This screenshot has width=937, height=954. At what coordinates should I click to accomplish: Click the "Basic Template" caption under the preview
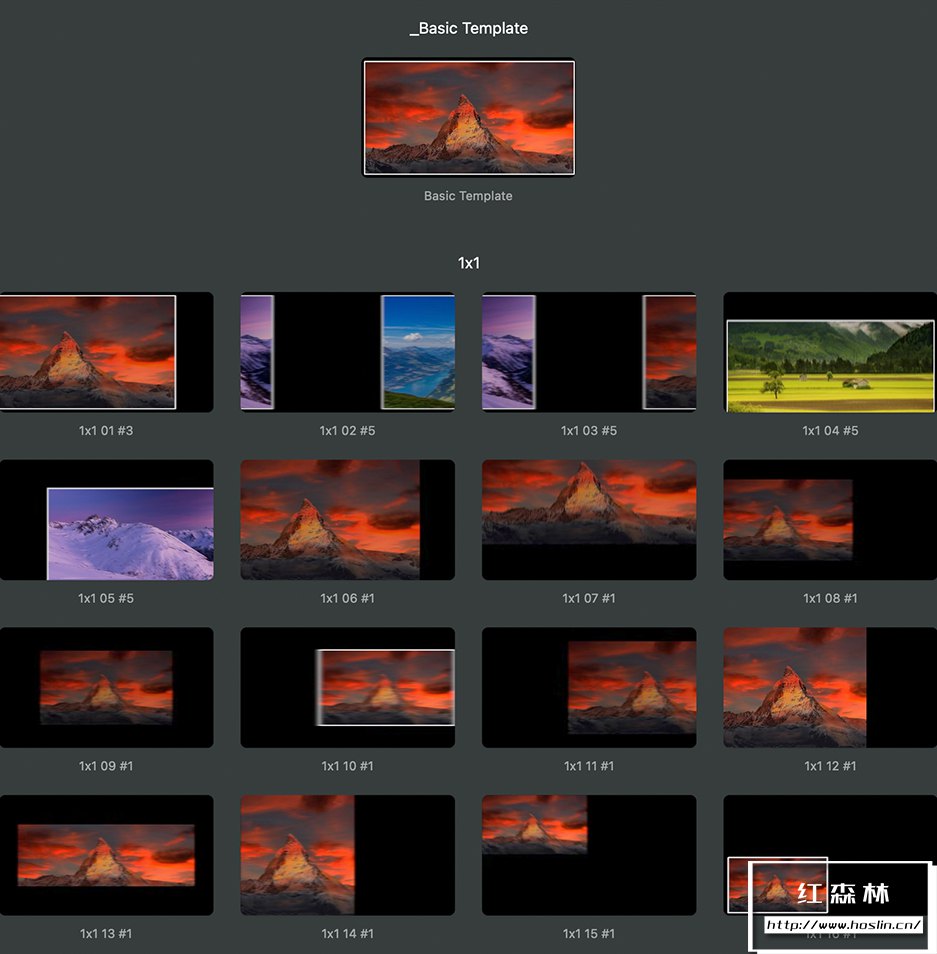click(468, 196)
